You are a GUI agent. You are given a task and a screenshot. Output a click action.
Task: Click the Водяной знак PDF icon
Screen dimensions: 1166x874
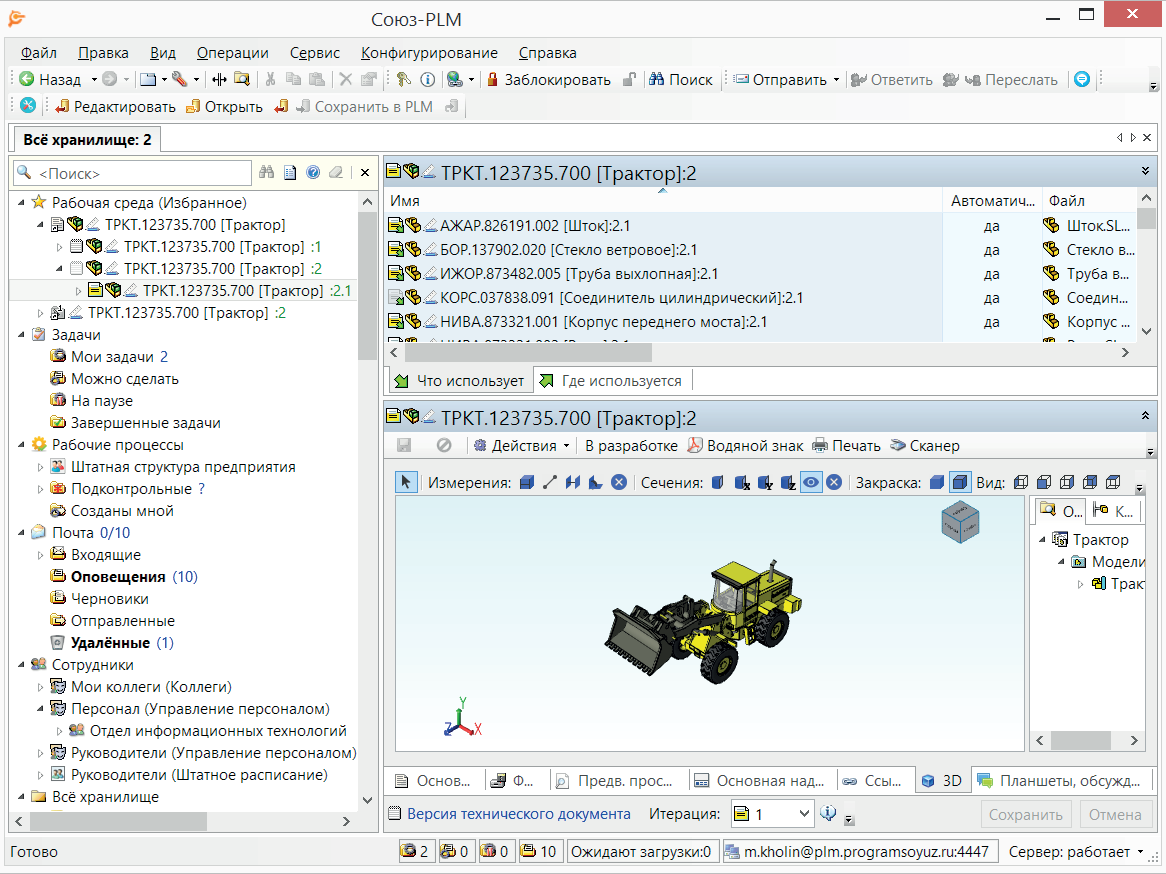tap(694, 446)
